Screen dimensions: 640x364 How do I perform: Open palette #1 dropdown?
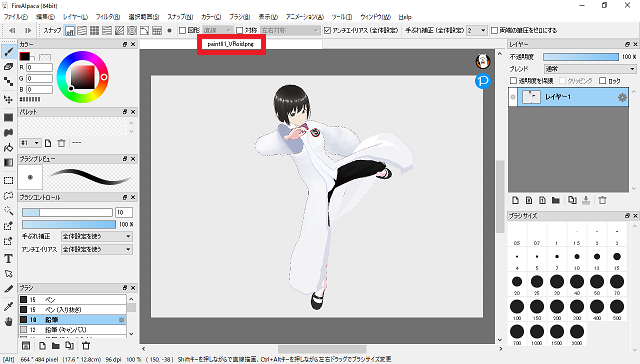point(30,143)
